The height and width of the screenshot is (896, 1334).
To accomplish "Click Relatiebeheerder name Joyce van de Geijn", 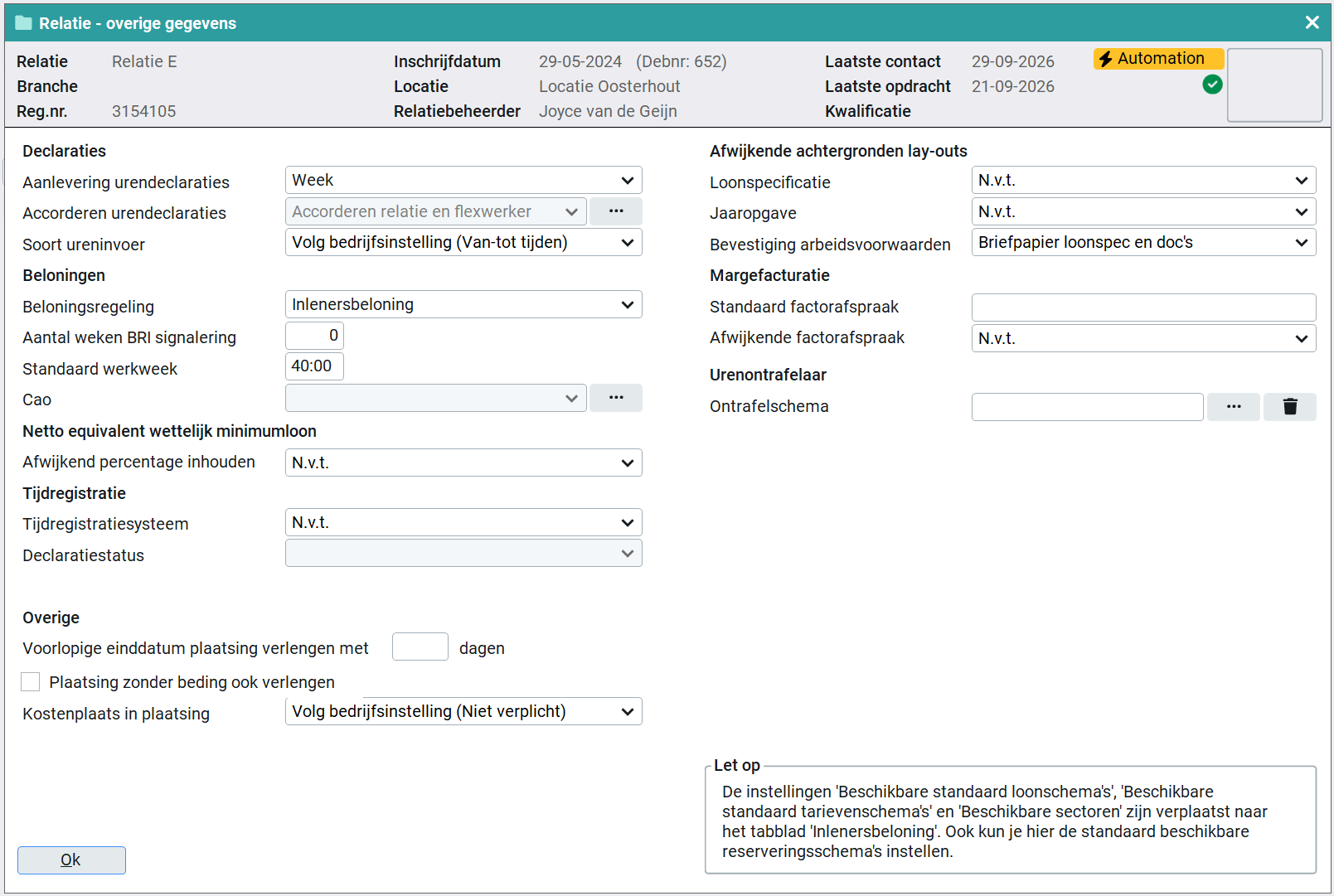I will click(x=608, y=111).
